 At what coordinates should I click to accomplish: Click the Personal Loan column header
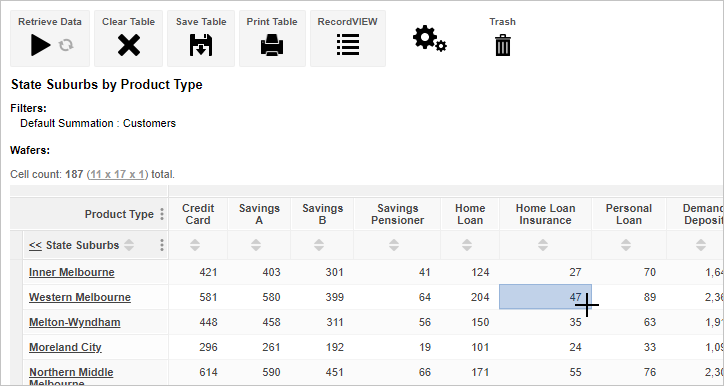tap(629, 214)
